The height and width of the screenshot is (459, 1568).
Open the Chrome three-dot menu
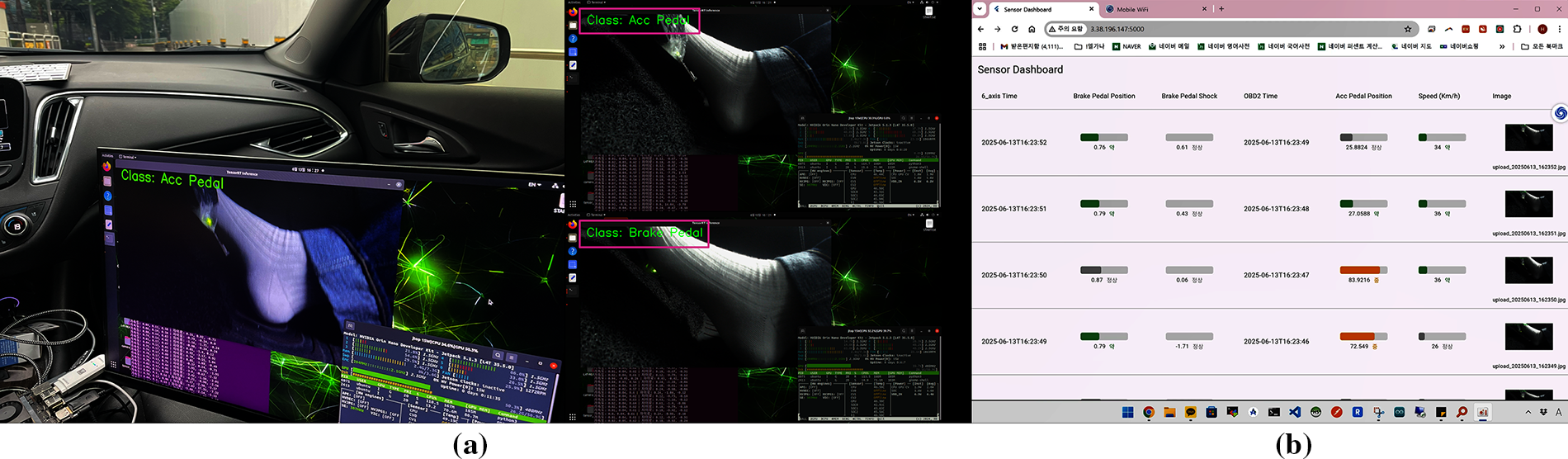(1559, 29)
